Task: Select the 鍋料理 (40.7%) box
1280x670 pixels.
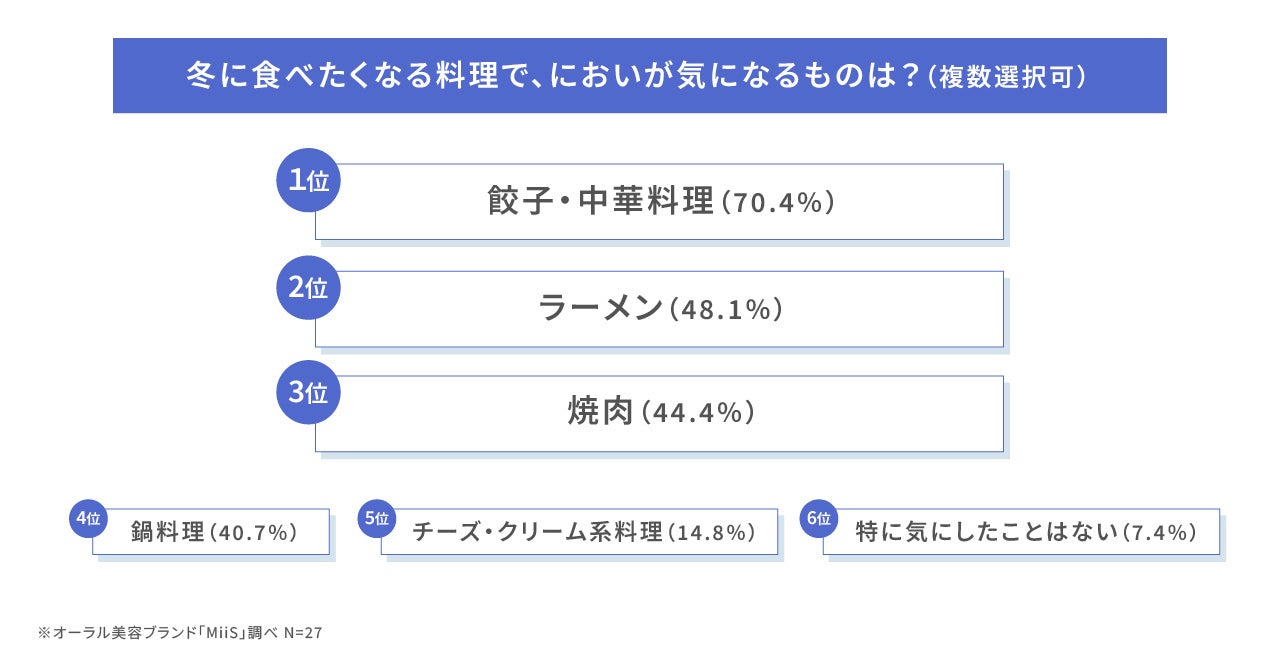Action: pos(211,532)
